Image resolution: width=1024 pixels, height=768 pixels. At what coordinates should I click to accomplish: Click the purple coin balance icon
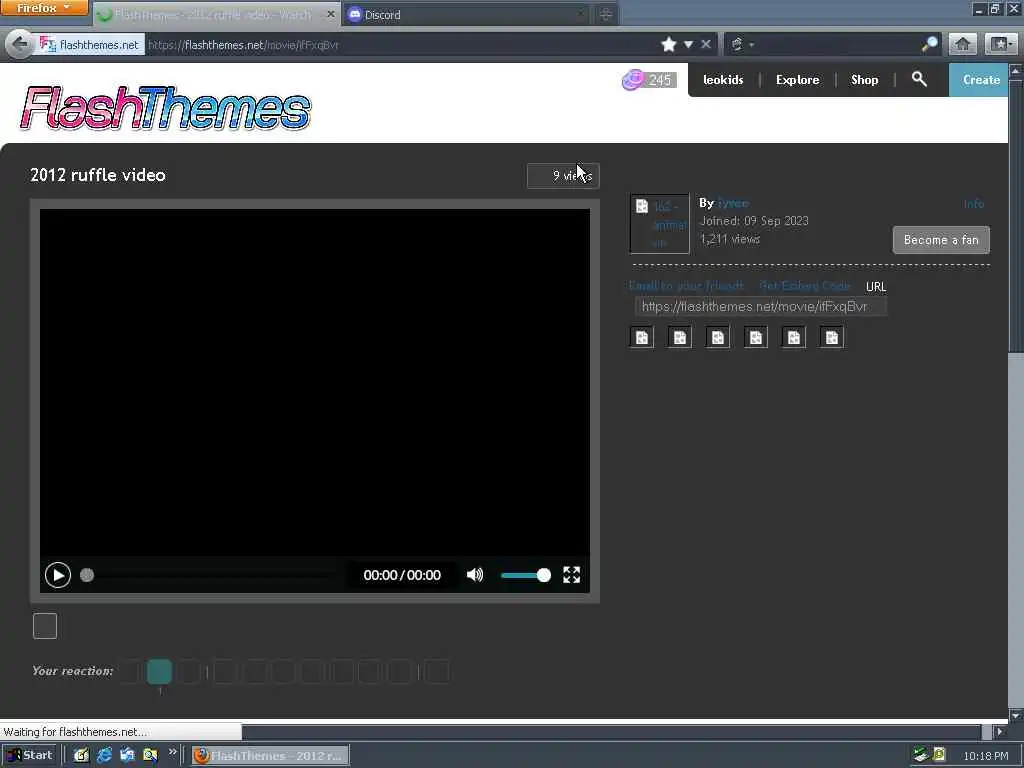click(x=632, y=80)
